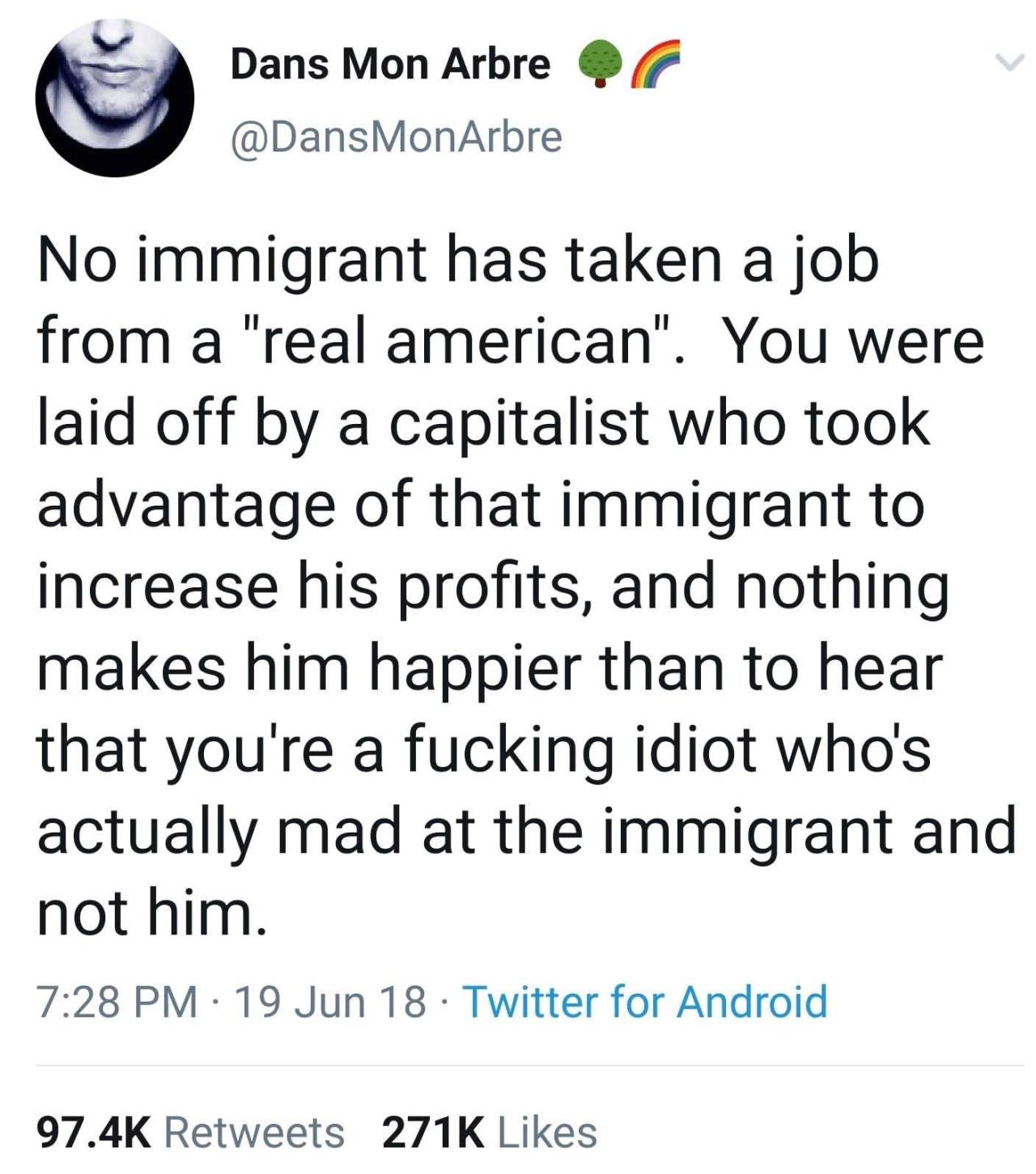Viewport: 1036px width, 1174px height.
Task: Click the "19 Jun 18" date
Action: point(330,1002)
